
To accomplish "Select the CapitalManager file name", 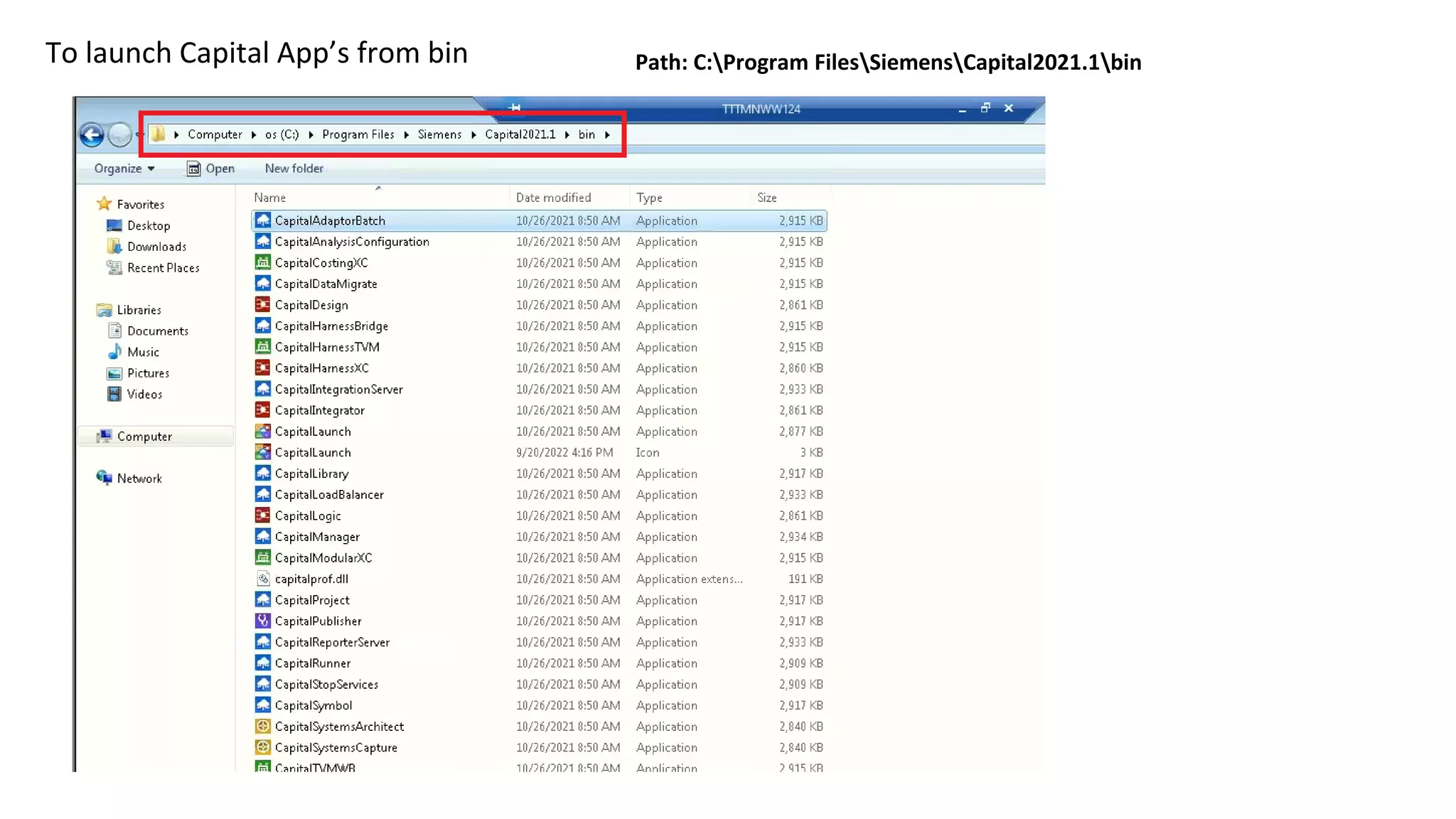I will [317, 537].
